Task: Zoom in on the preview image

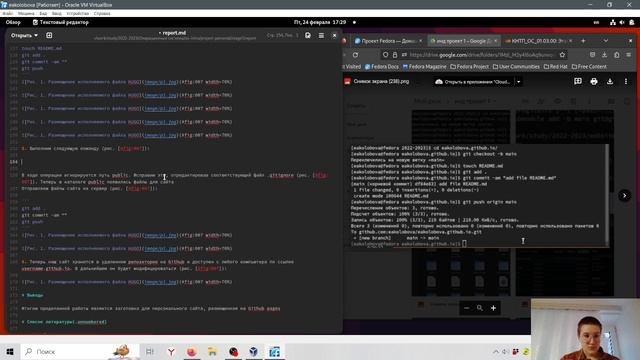Action: 493,308
